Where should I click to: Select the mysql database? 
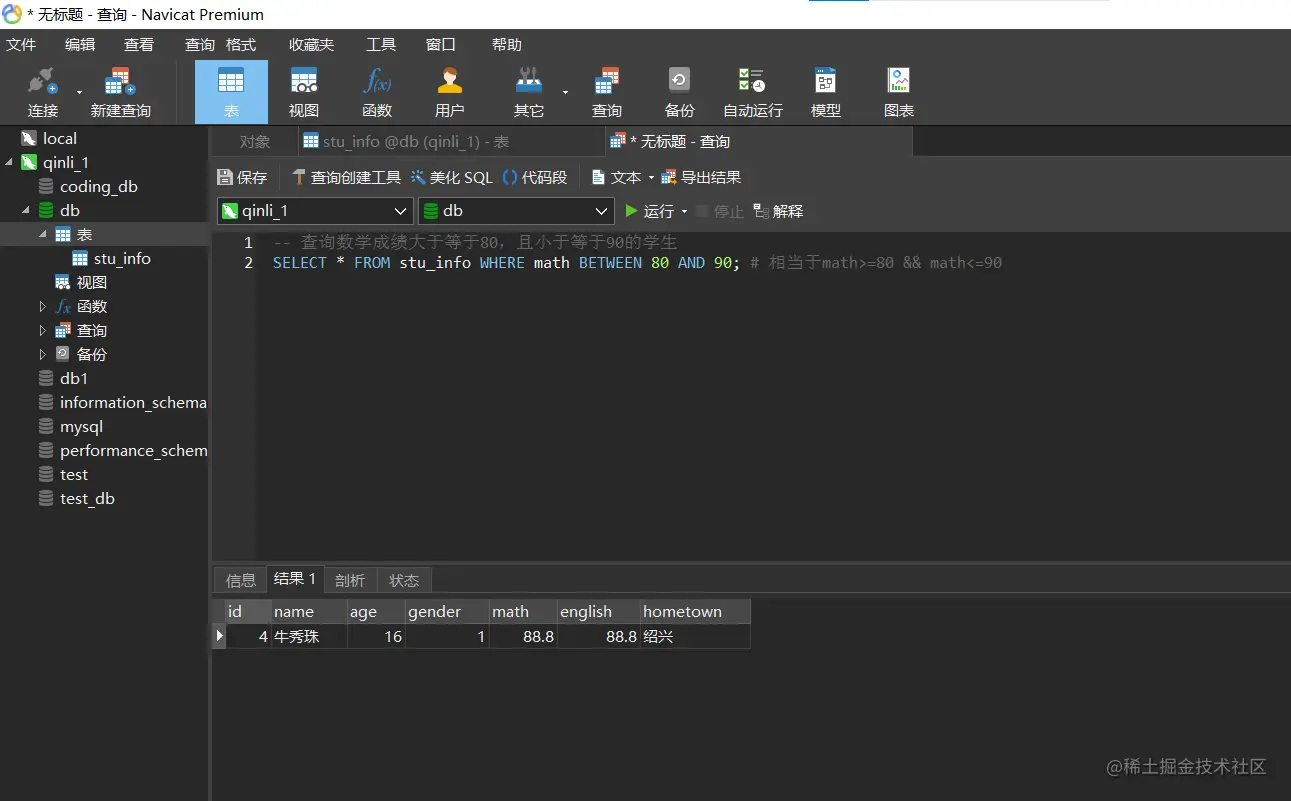tap(81, 426)
